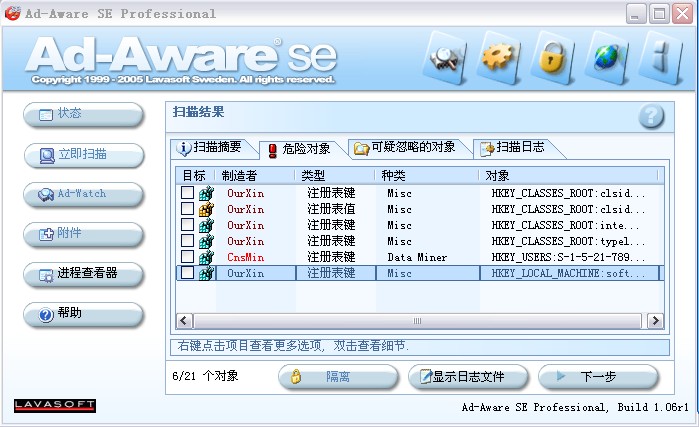The image size is (699, 427).
Task: Sort by the 制造者 column header
Action: click(x=255, y=175)
